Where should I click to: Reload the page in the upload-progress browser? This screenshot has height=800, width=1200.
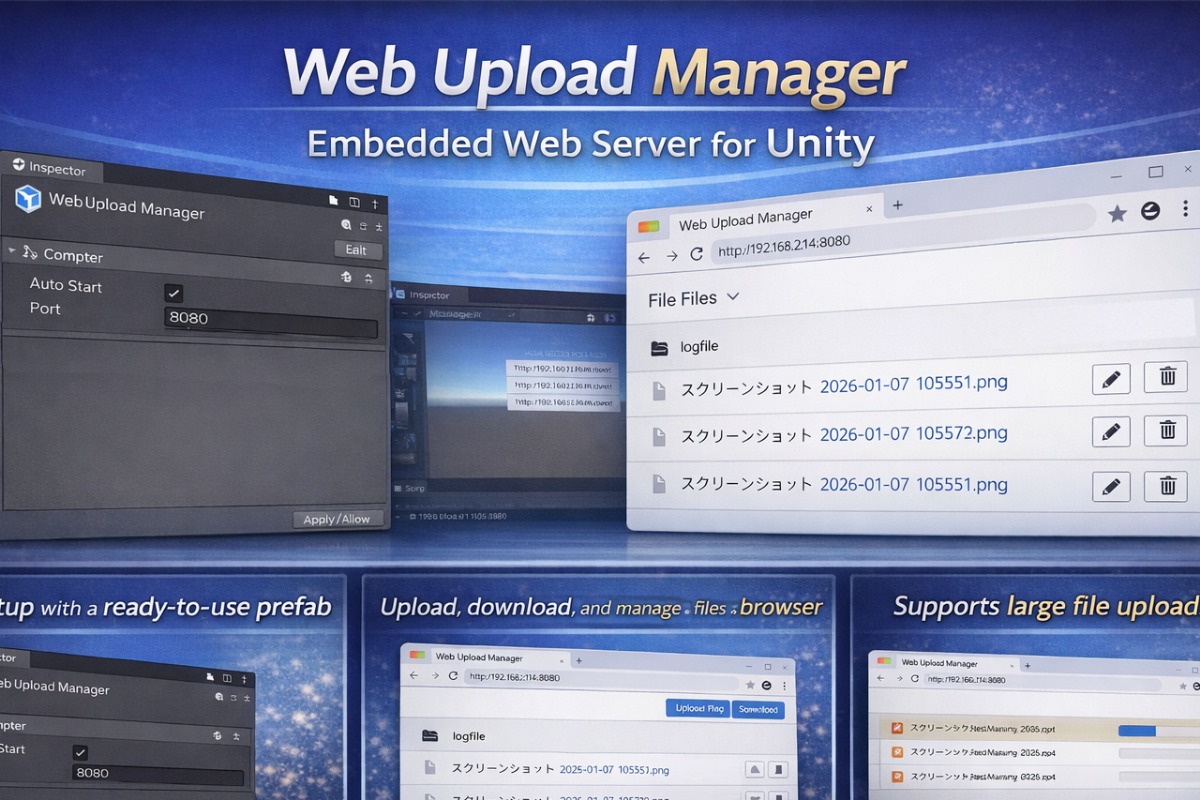[916, 679]
